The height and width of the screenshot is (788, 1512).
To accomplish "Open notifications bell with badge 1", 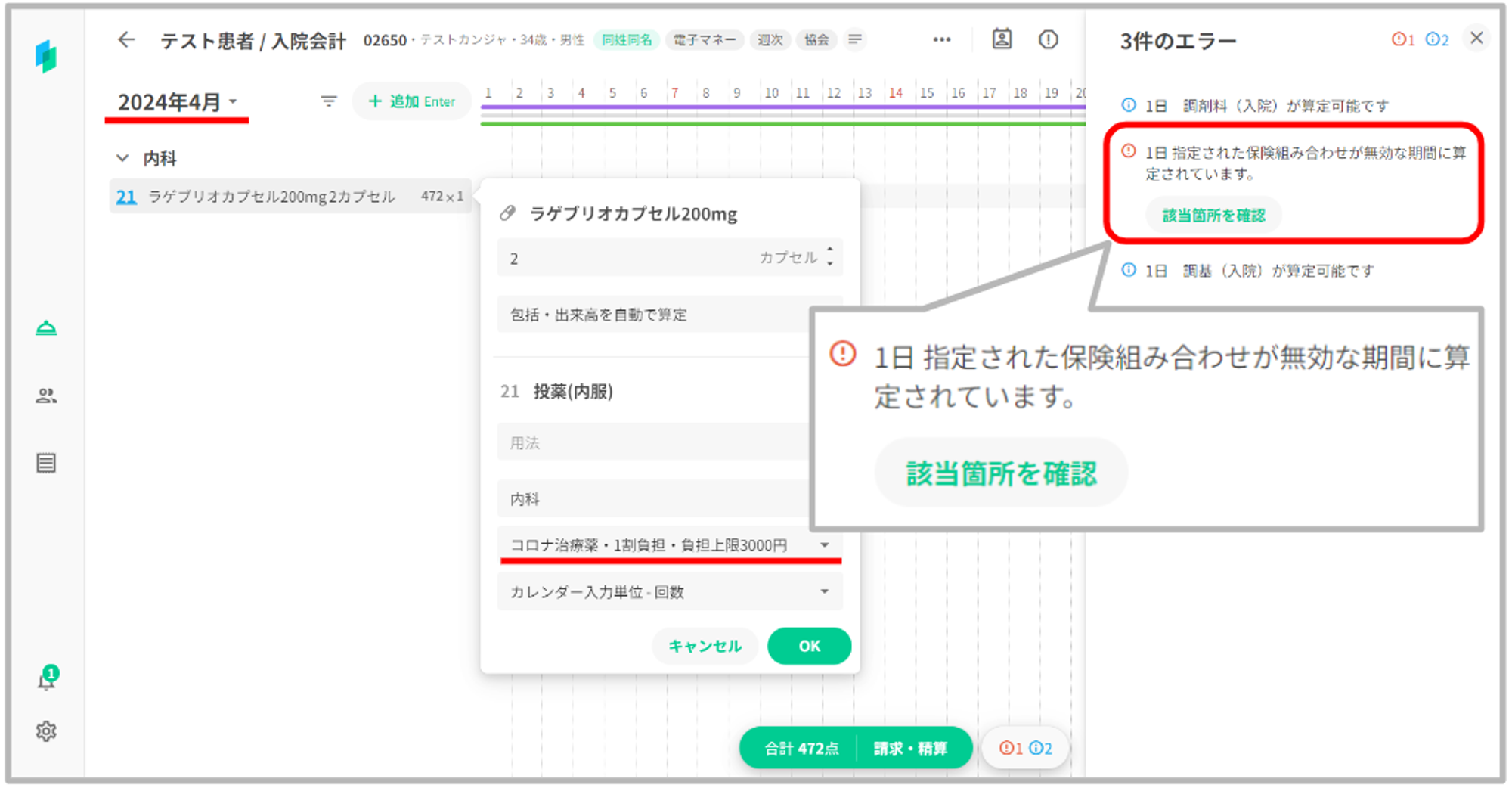I will [47, 678].
